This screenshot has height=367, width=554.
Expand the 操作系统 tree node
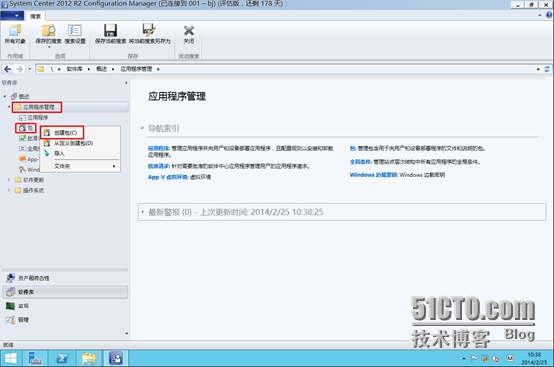pos(9,190)
